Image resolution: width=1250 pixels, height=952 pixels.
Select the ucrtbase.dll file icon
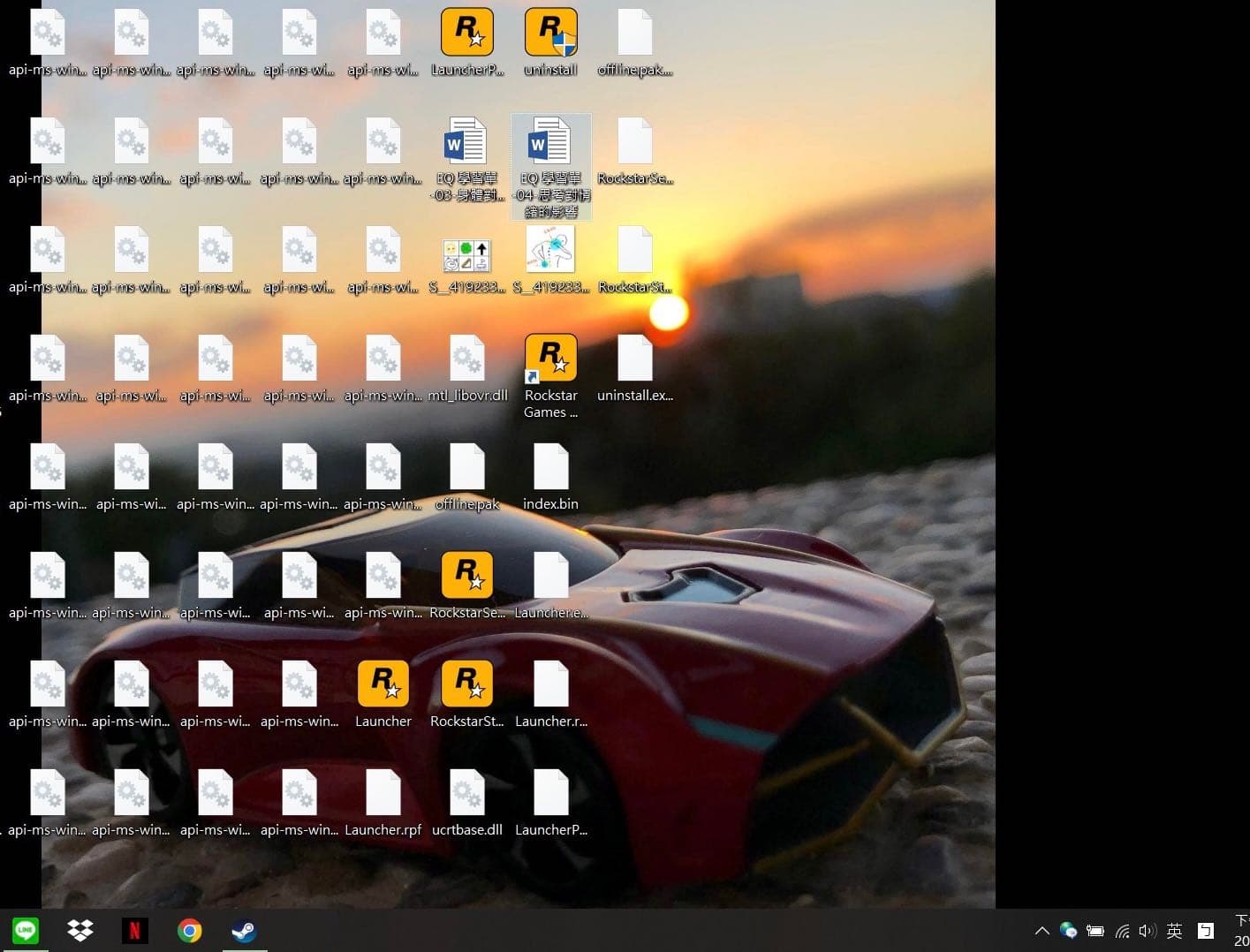[466, 793]
